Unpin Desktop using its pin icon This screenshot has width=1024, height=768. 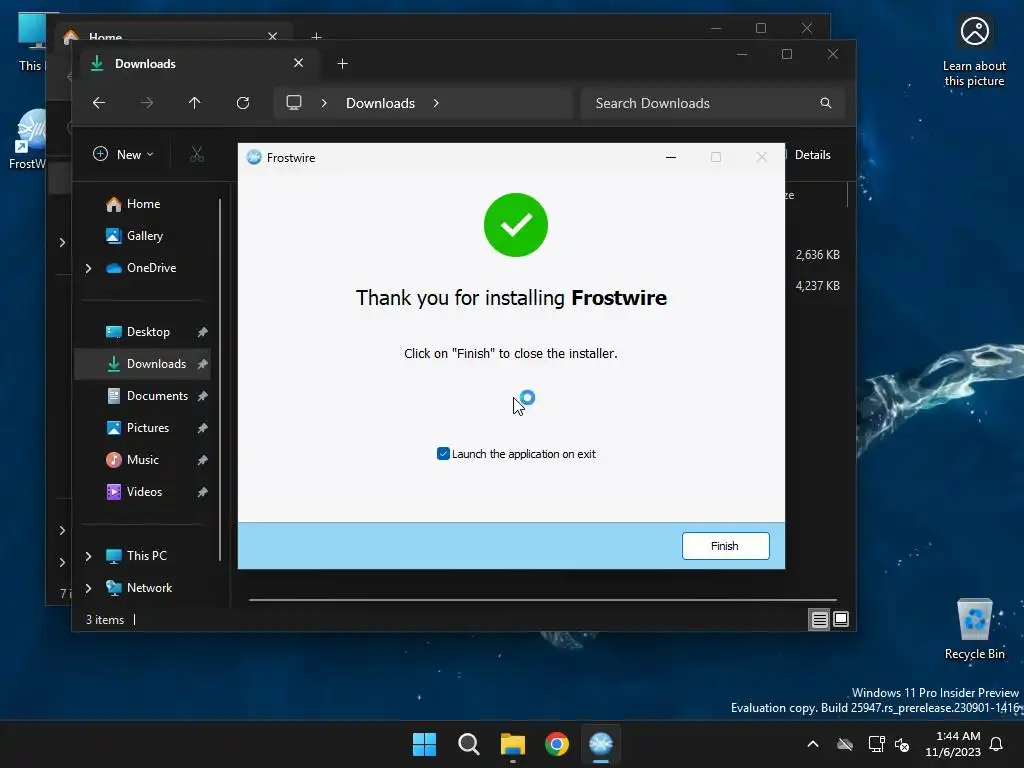[x=202, y=332]
